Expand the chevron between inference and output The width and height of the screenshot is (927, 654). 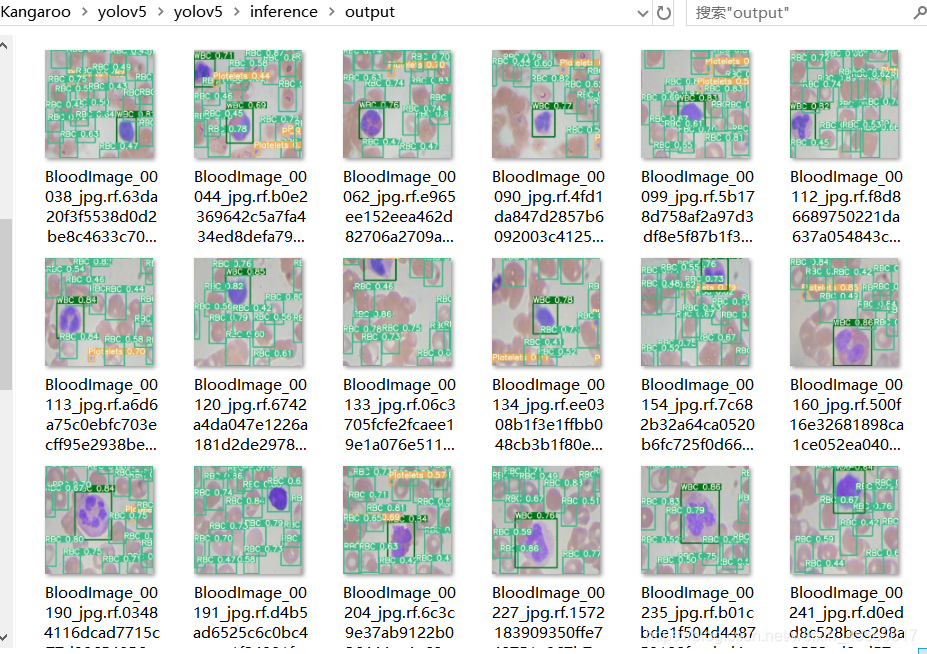[x=331, y=13]
